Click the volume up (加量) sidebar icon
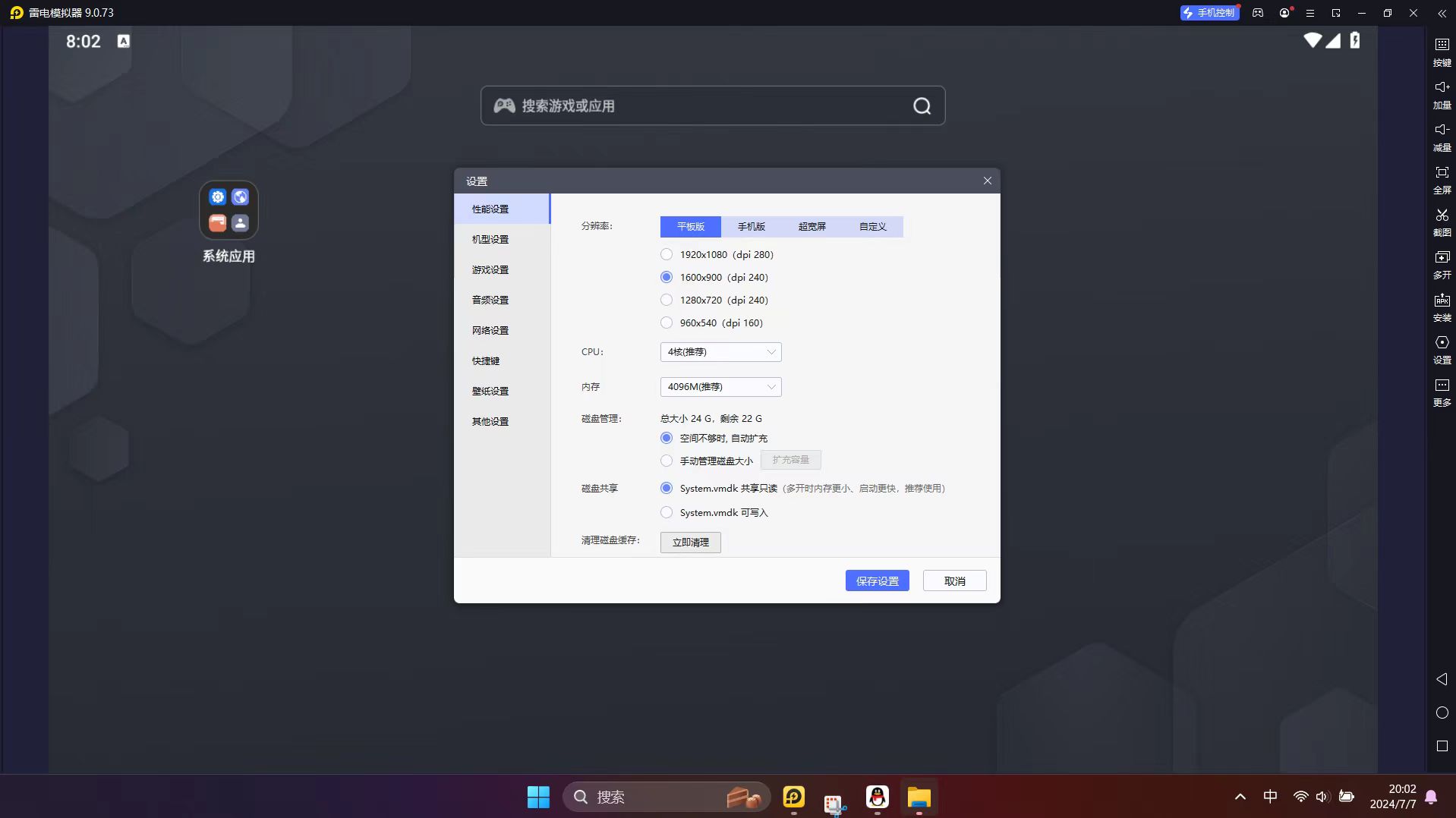The width and height of the screenshot is (1456, 818). pyautogui.click(x=1442, y=88)
